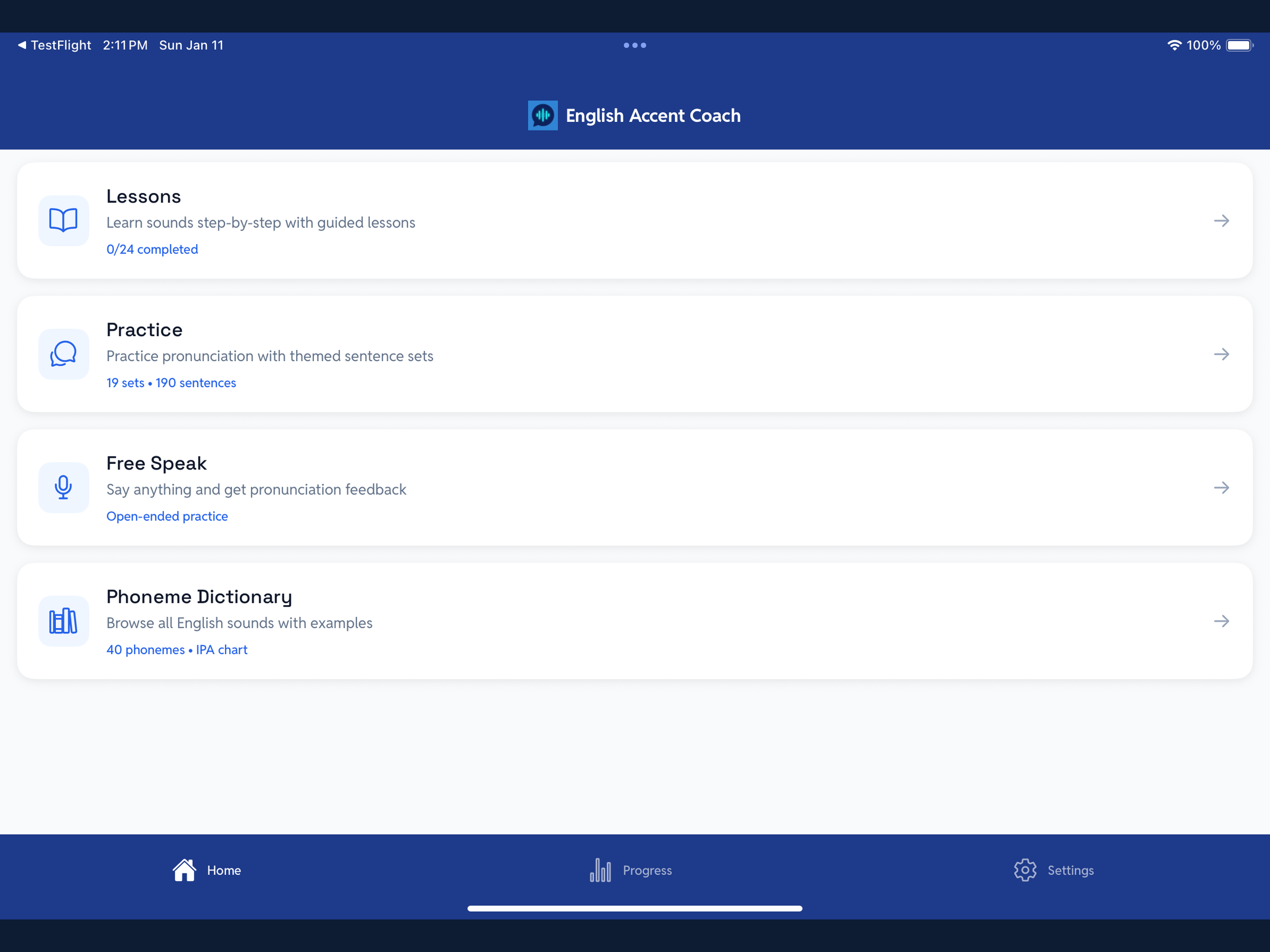Tap the Progress bar chart icon
The width and height of the screenshot is (1270, 952).
tap(601, 870)
